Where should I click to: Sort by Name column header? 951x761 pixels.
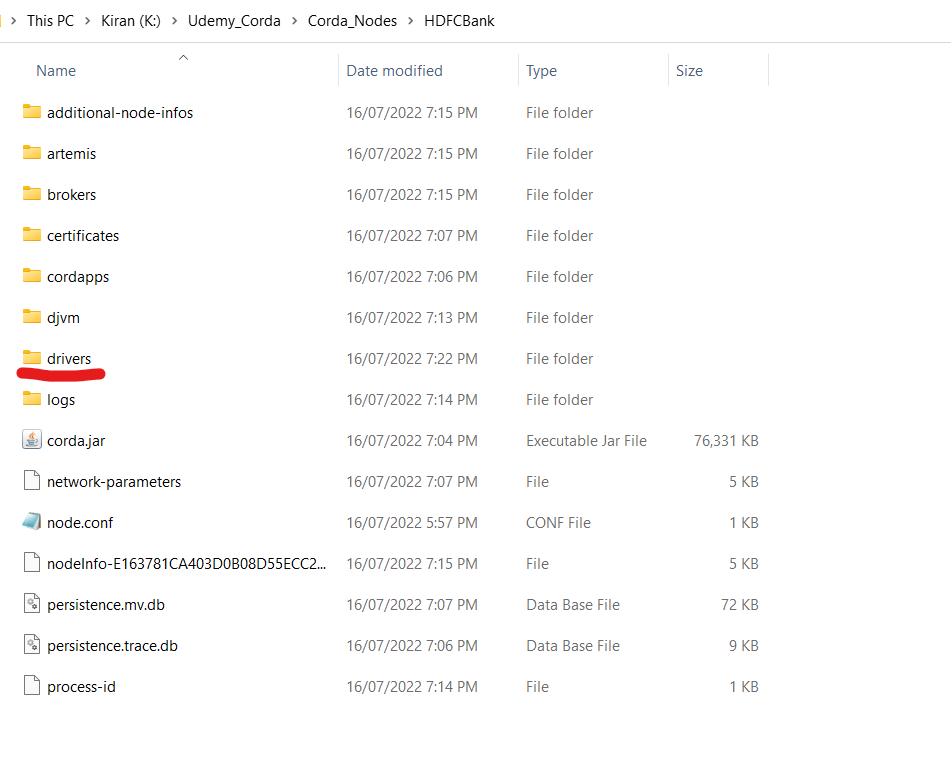tap(56, 71)
